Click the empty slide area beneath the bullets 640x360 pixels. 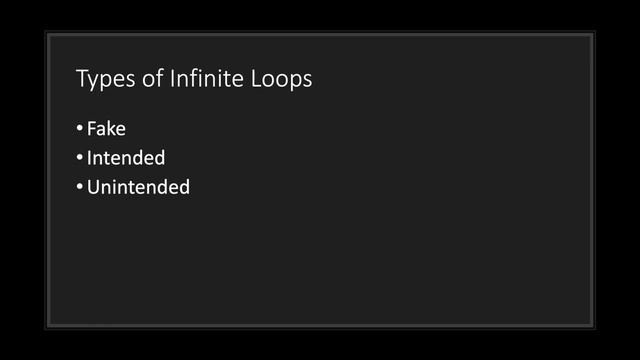click(320, 261)
